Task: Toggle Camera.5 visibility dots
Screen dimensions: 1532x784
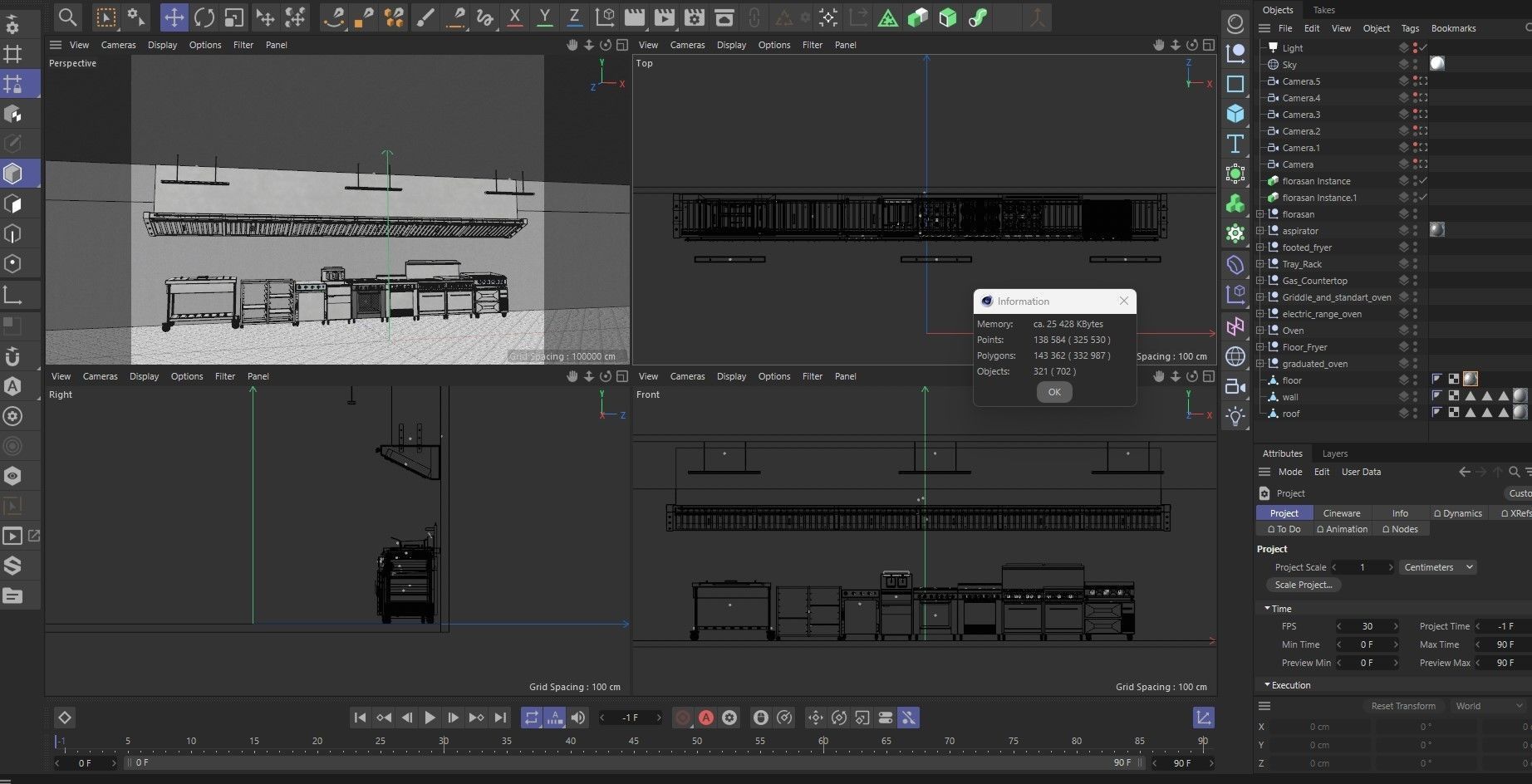Action: tap(1415, 81)
